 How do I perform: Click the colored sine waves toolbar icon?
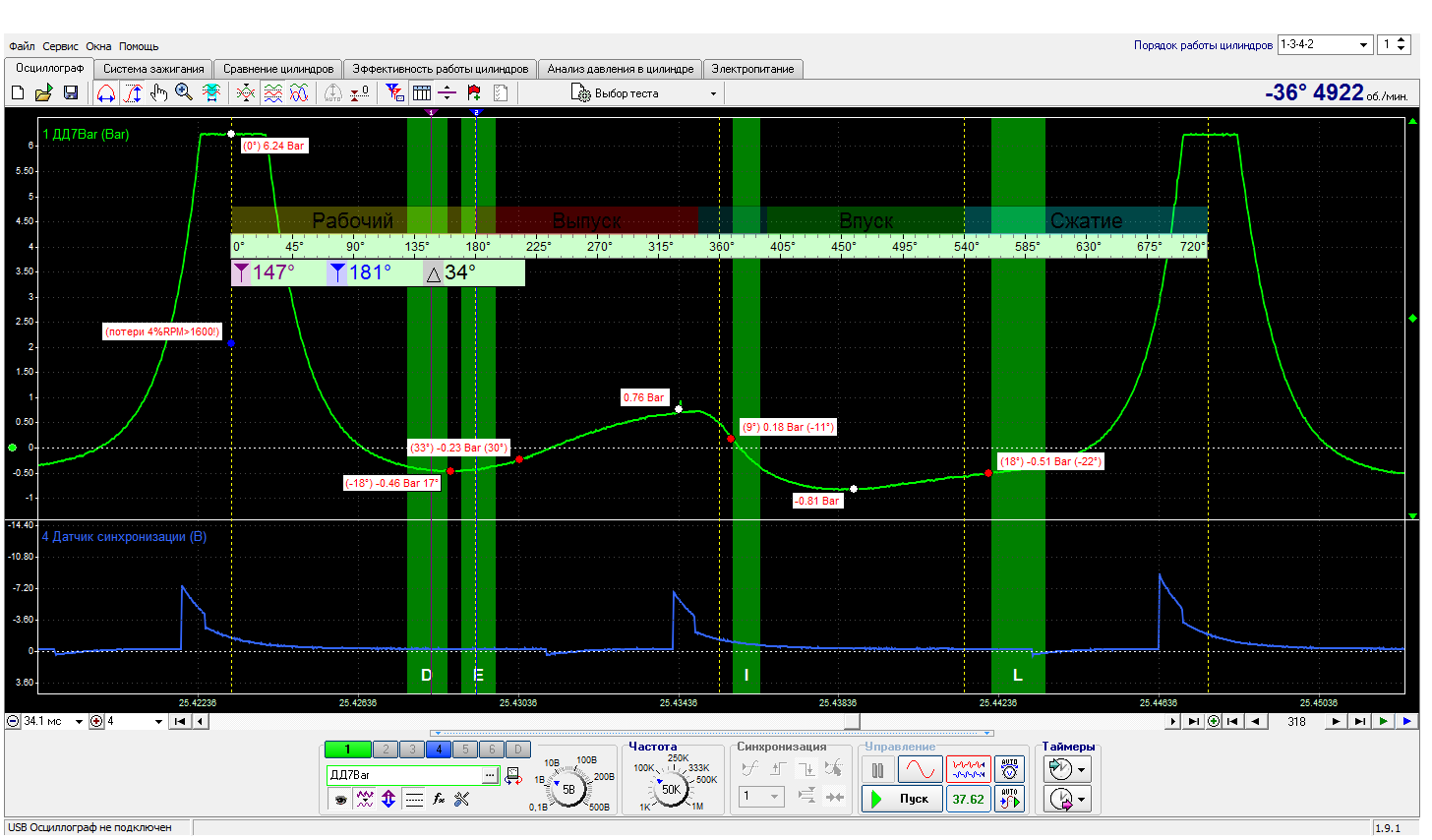299,92
